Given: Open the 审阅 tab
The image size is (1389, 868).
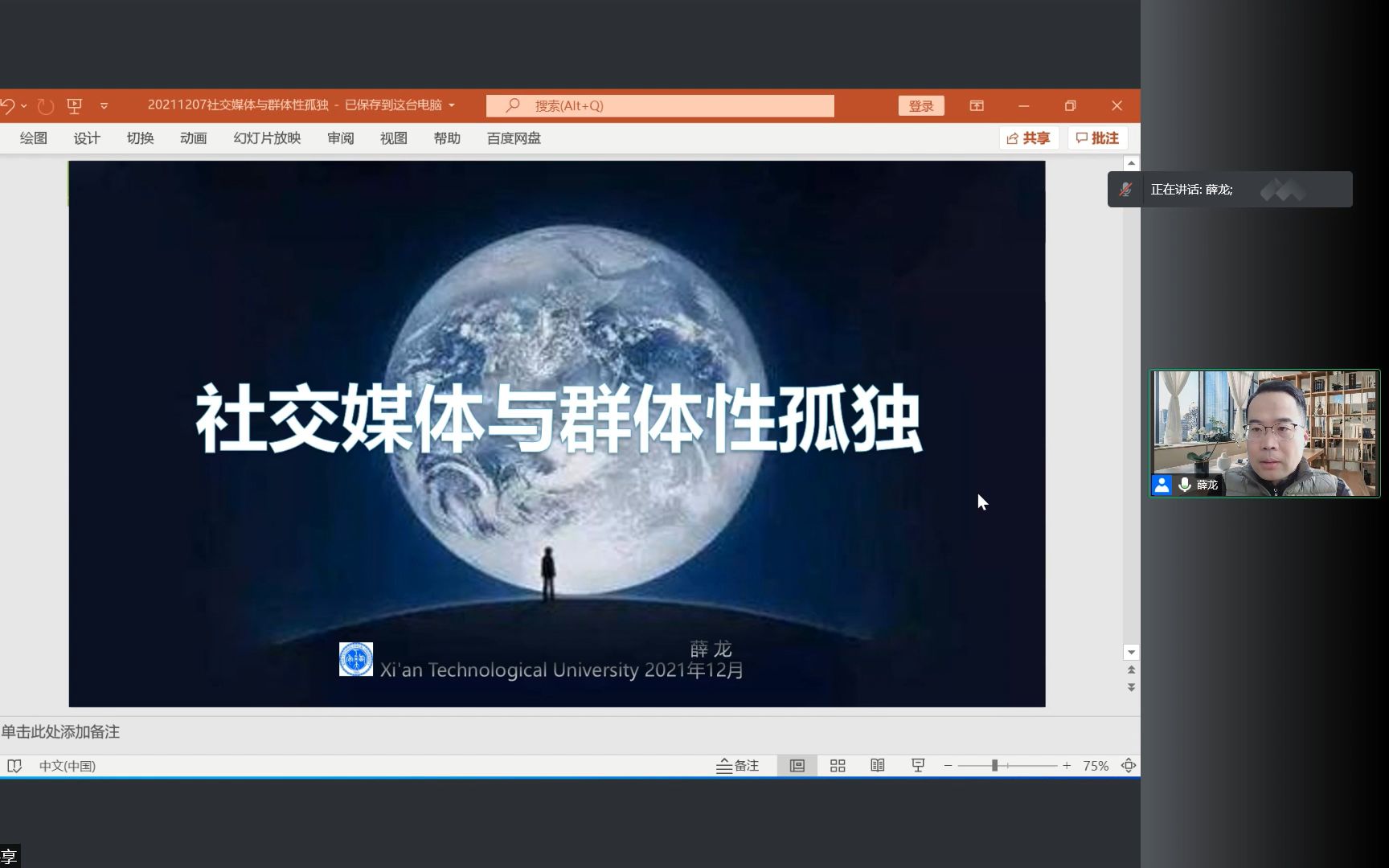Looking at the screenshot, I should tap(341, 138).
